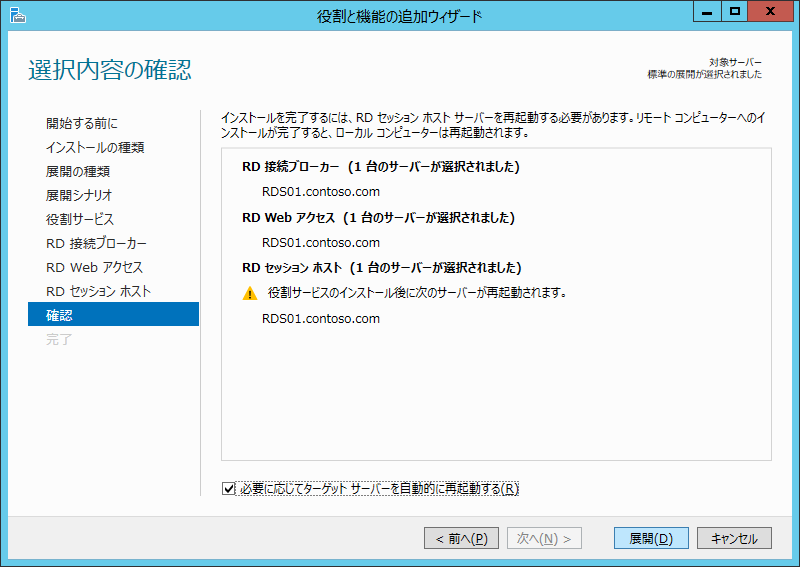Click RDS01.contoso.com under RD 接続ブローカー
The image size is (800, 567).
320,192
